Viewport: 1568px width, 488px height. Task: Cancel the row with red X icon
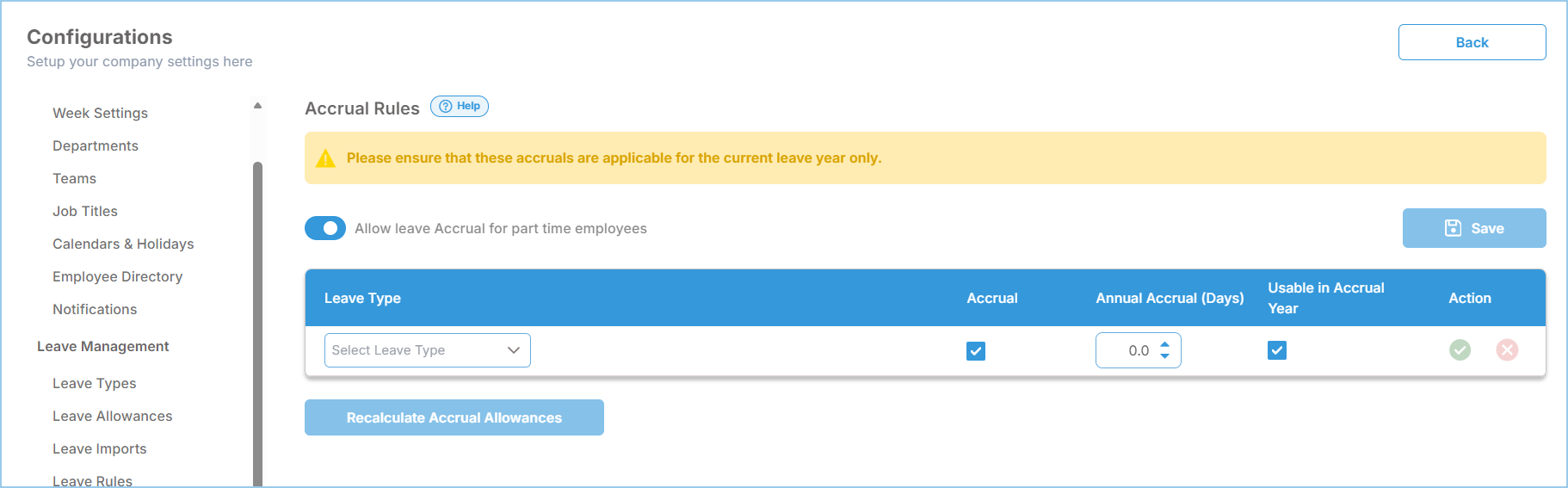click(1507, 349)
